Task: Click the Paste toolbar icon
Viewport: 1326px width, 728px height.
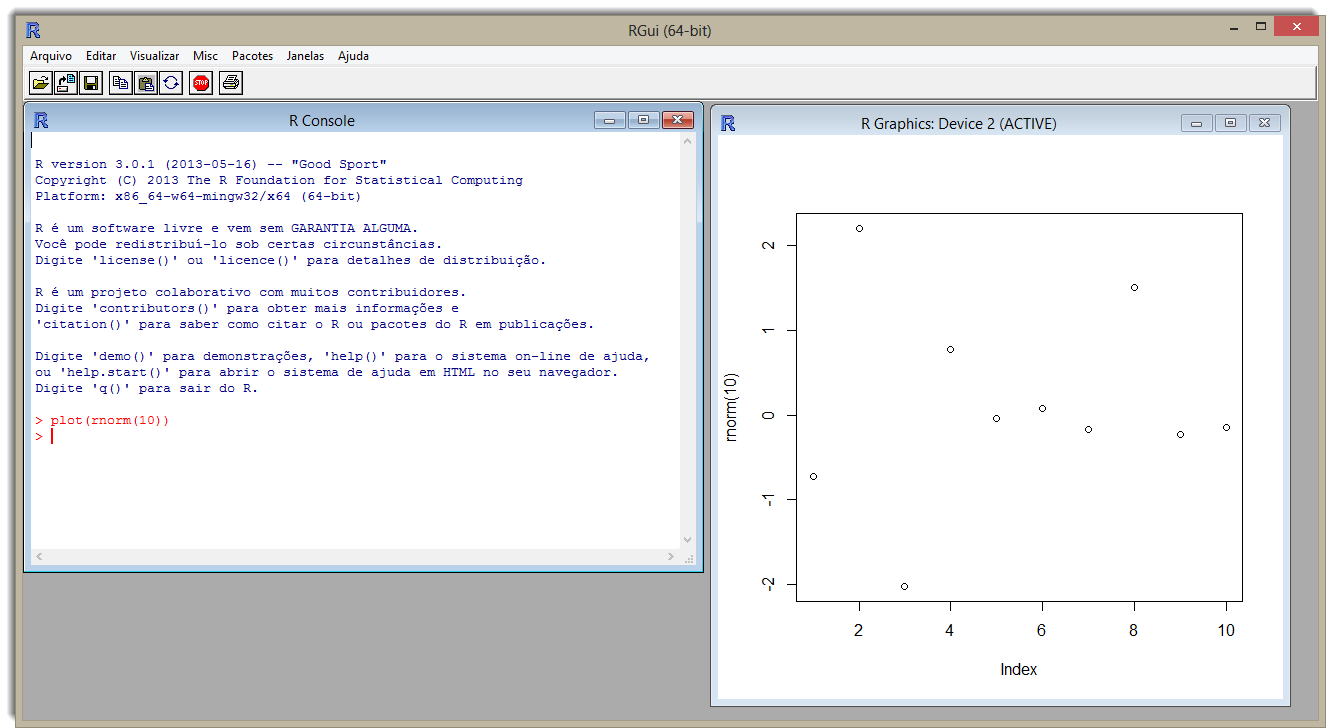Action: [146, 83]
